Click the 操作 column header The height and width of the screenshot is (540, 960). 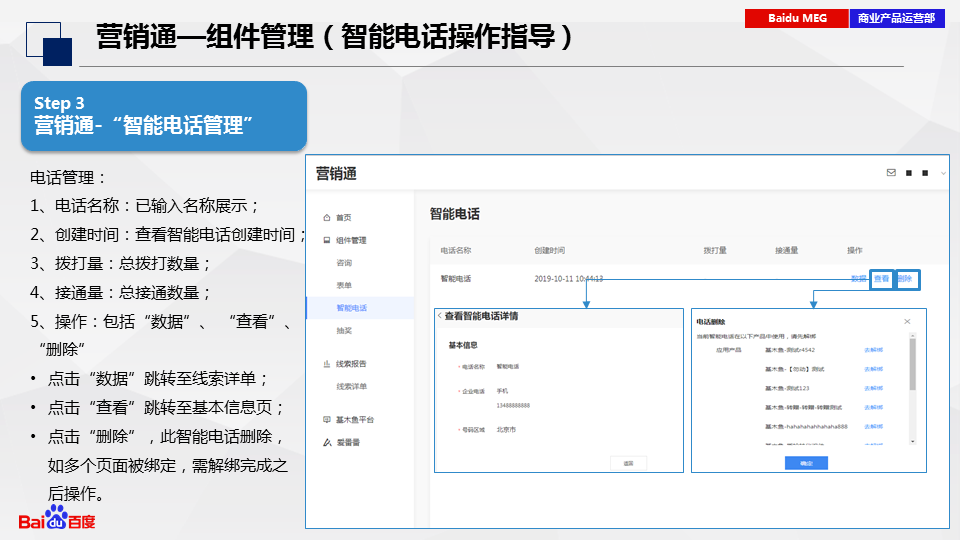(x=855, y=250)
